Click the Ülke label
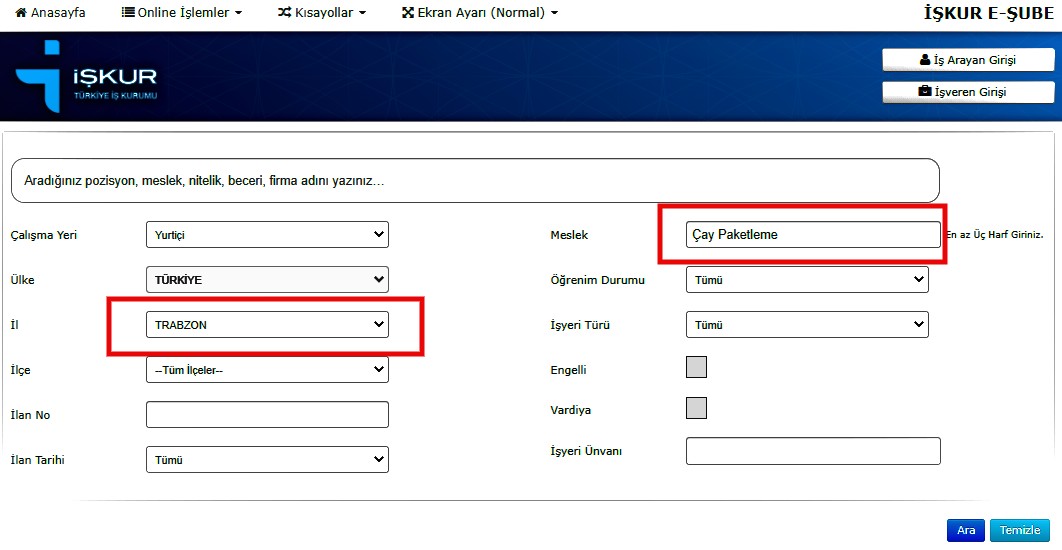 click(22, 280)
